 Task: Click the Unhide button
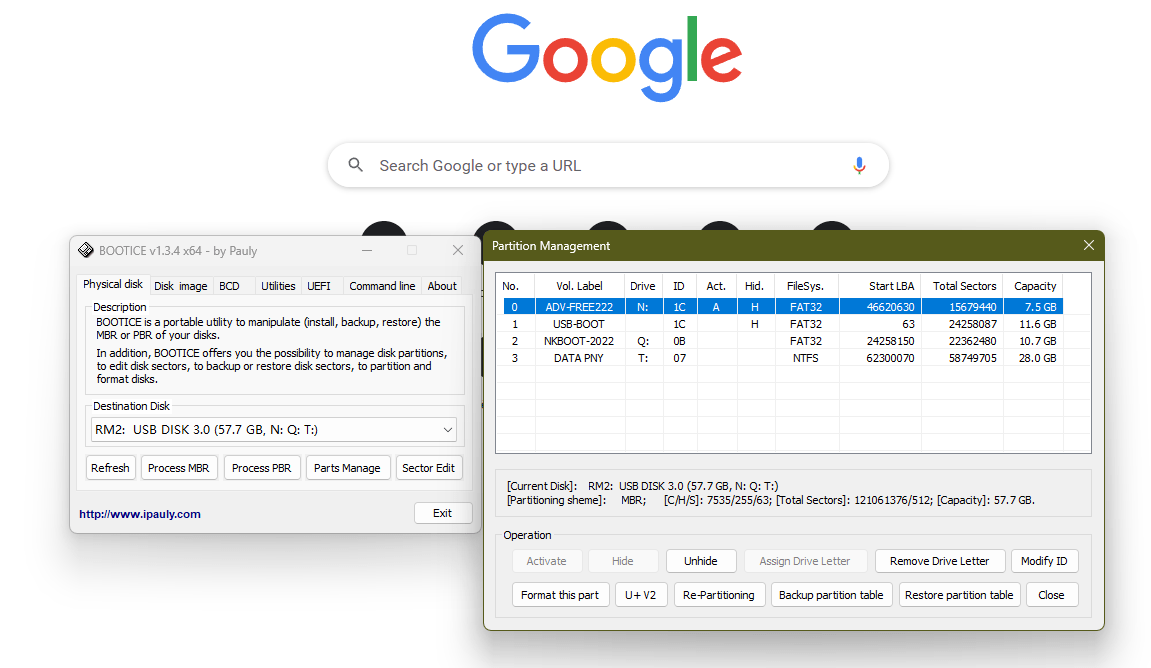700,561
